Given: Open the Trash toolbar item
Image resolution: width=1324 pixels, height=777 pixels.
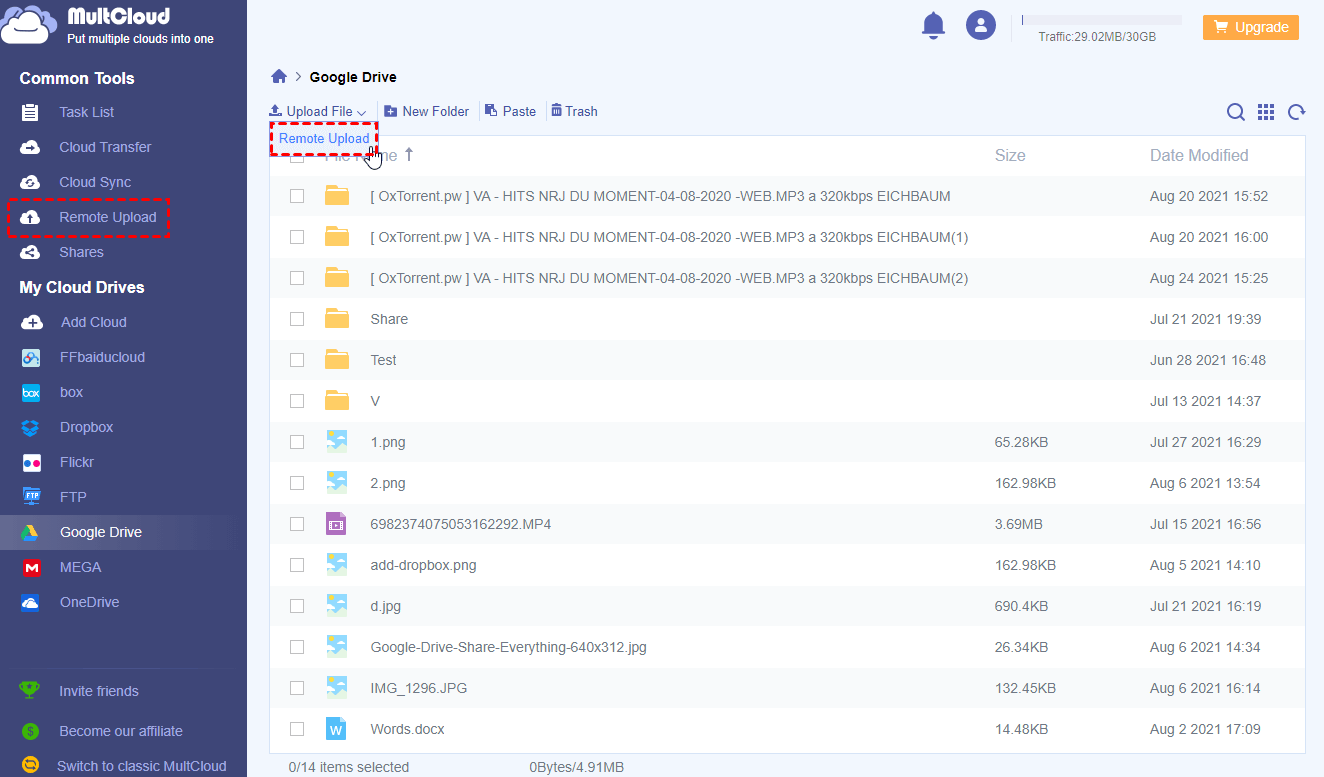Looking at the screenshot, I should tap(574, 111).
